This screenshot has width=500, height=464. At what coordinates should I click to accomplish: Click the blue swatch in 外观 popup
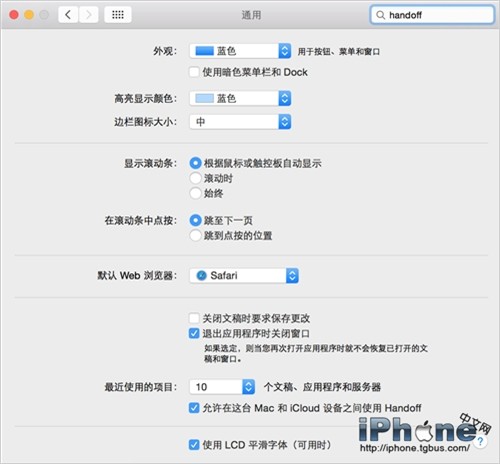(x=204, y=51)
